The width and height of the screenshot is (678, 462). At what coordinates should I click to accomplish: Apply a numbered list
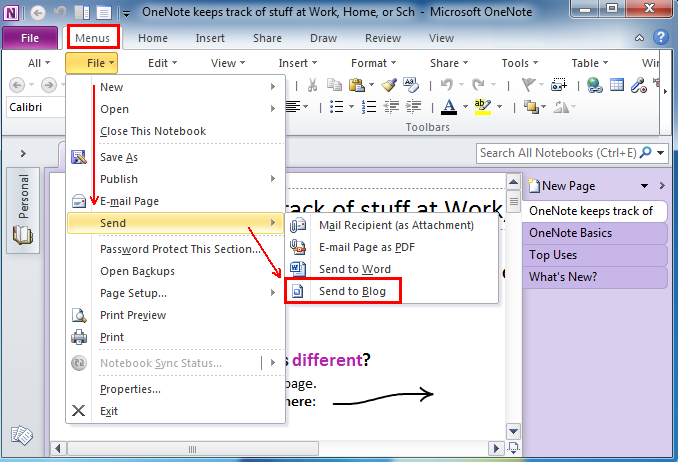tap(369, 107)
